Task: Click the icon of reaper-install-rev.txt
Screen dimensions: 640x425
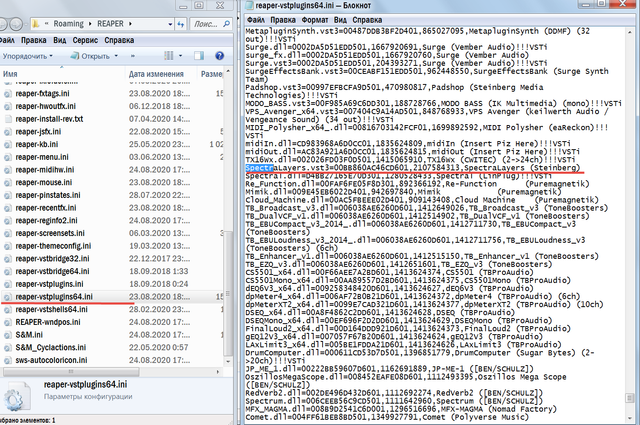Action: point(8,119)
